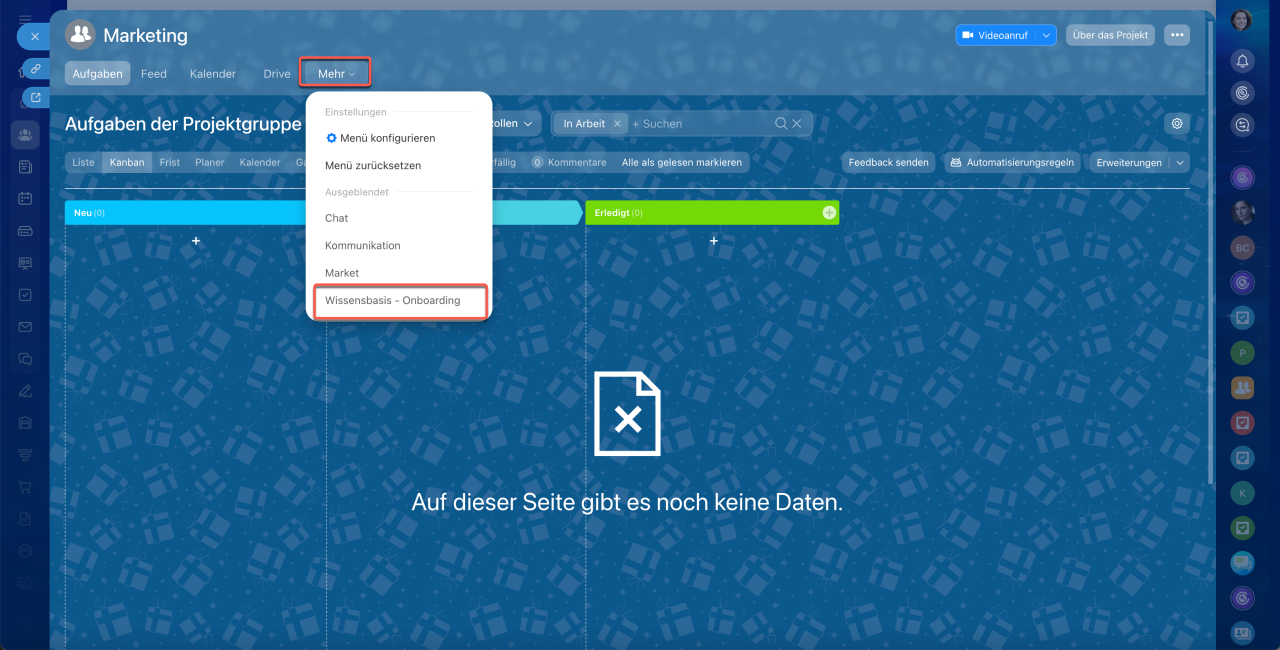Open the page in a new window icon

(35, 98)
